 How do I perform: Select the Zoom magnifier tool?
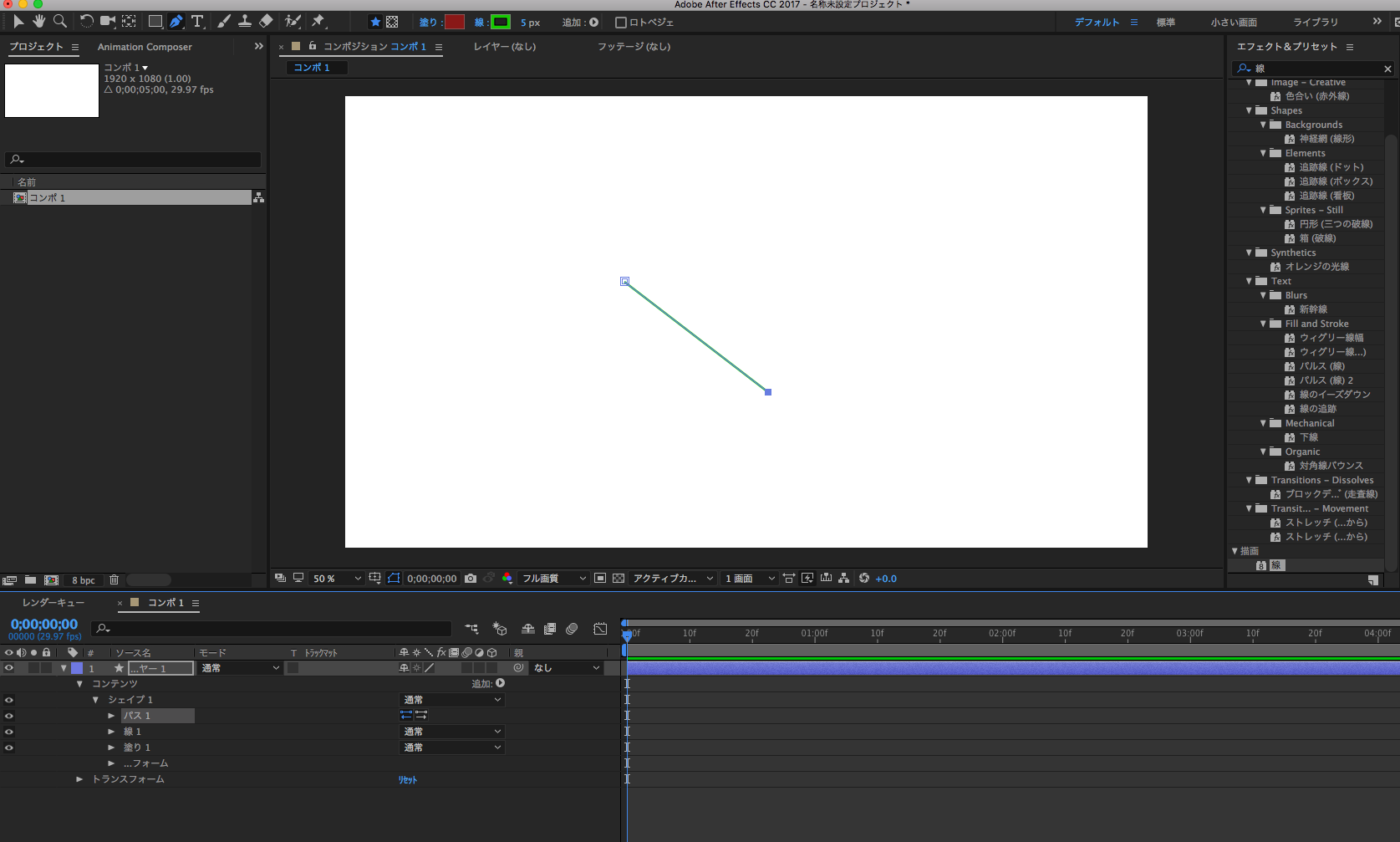(60, 21)
